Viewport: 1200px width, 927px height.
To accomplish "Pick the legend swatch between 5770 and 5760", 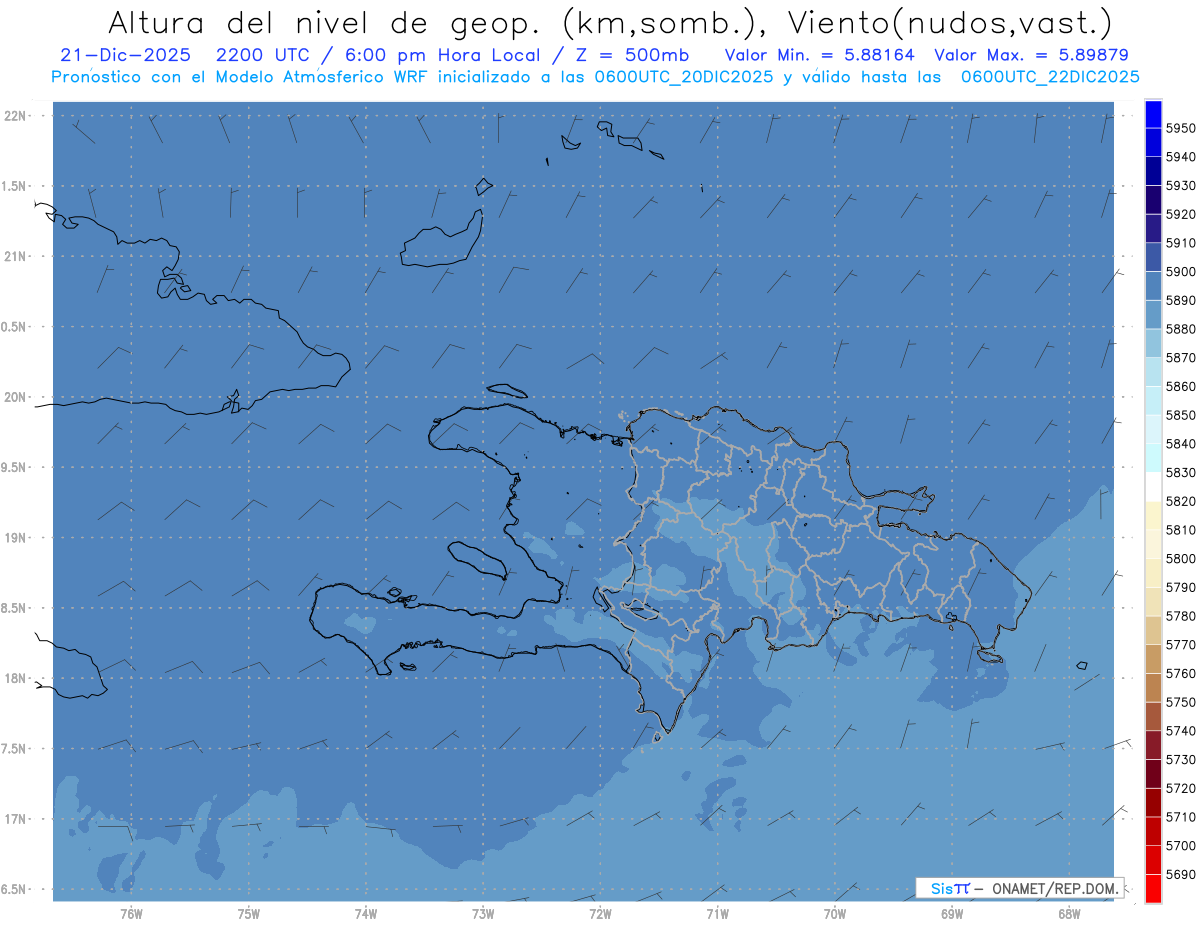I will 1153,659.
